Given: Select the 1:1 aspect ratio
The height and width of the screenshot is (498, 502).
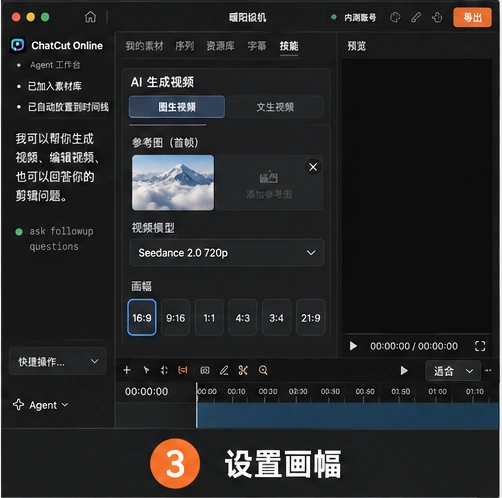Looking at the screenshot, I should click(209, 318).
